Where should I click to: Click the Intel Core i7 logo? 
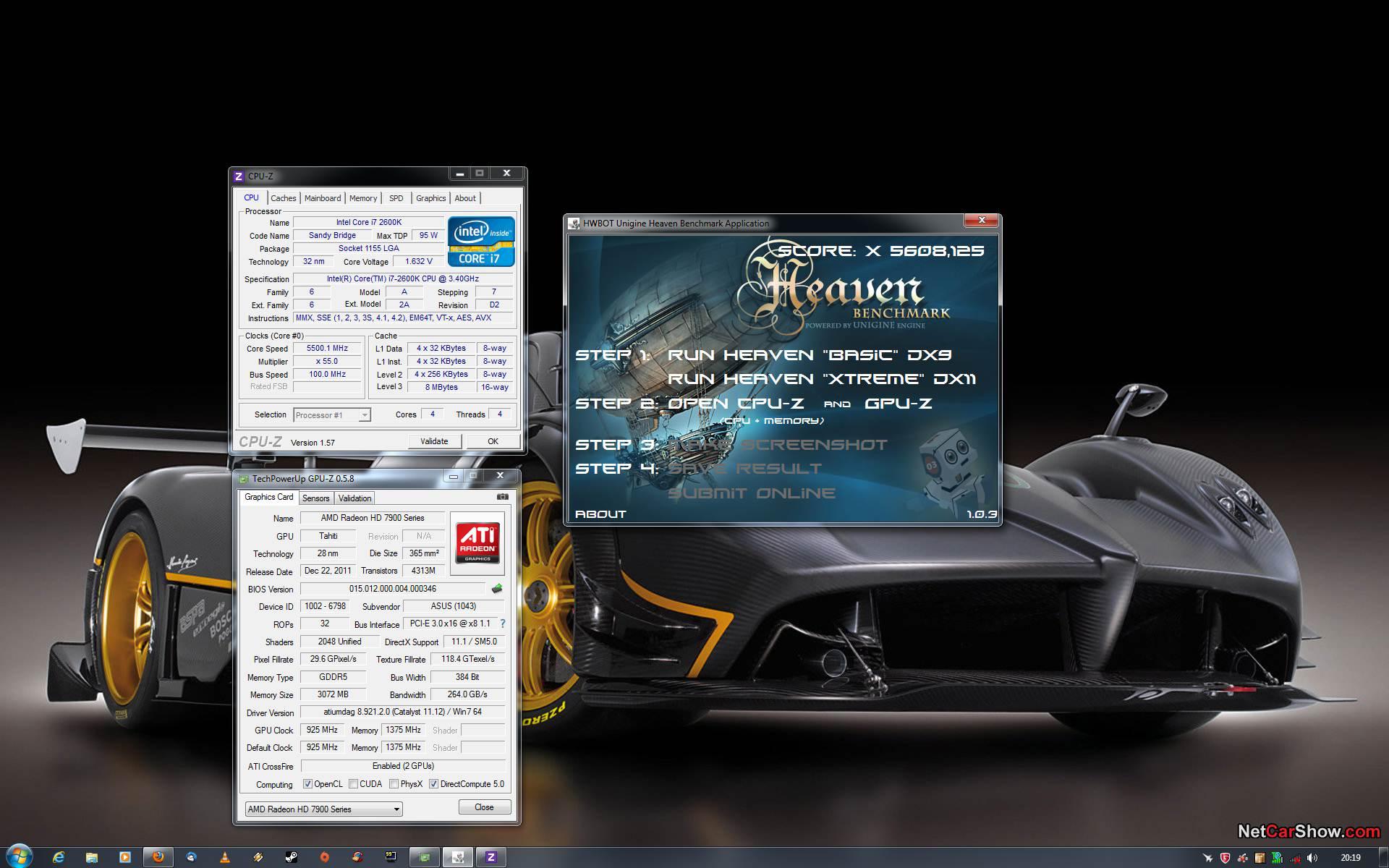point(481,241)
